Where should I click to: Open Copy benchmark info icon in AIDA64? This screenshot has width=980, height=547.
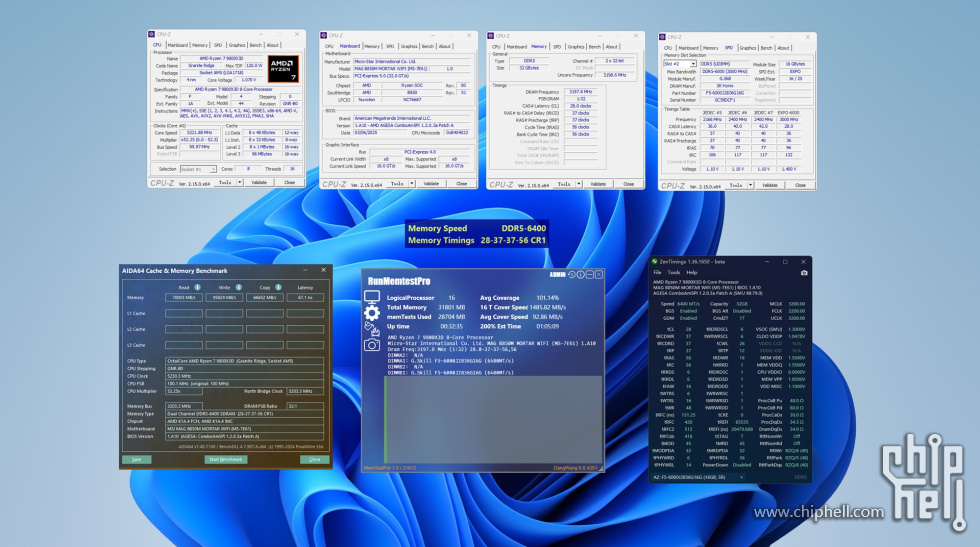[x=278, y=287]
